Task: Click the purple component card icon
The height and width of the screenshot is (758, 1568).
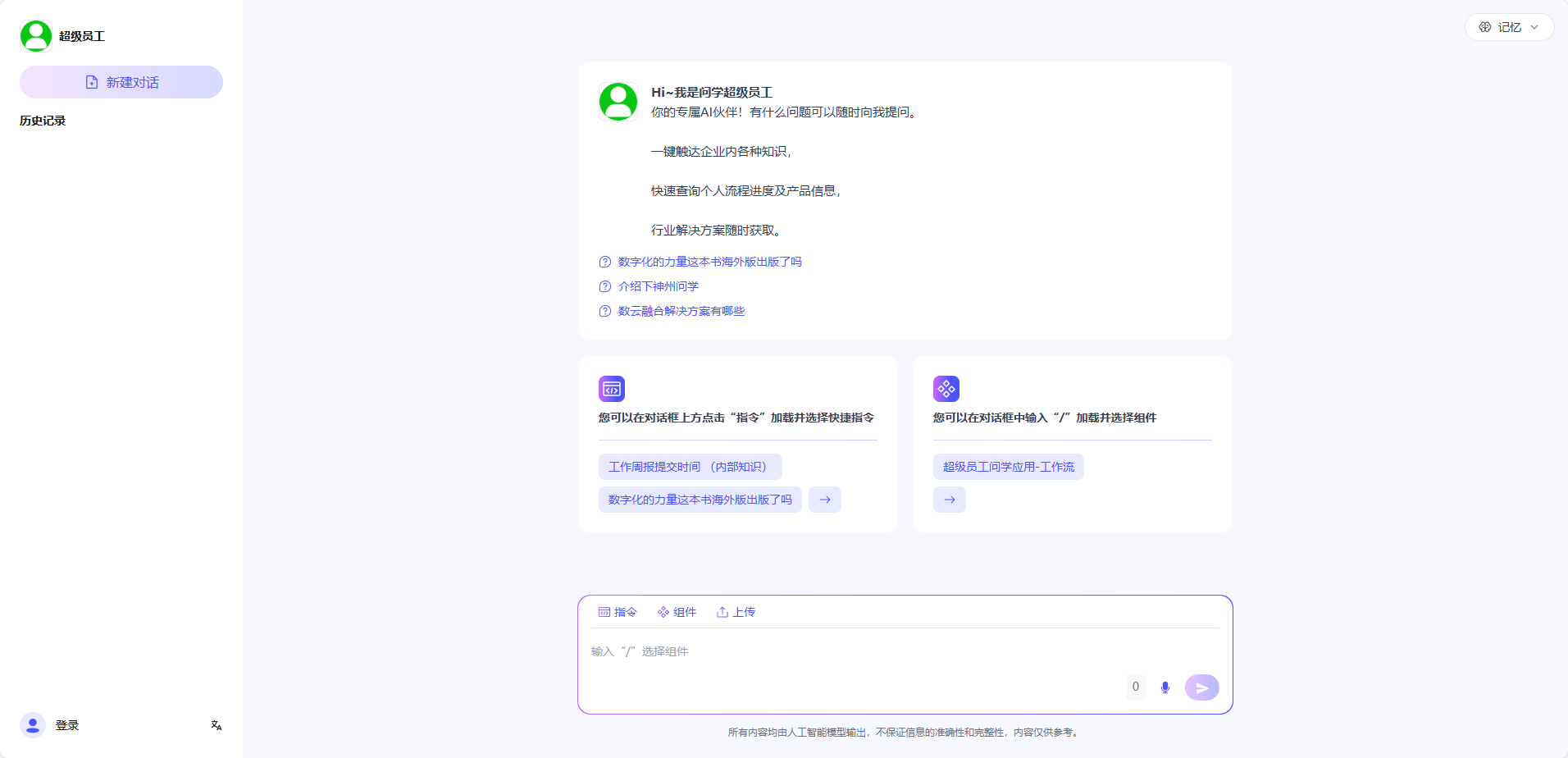Action: pos(946,389)
